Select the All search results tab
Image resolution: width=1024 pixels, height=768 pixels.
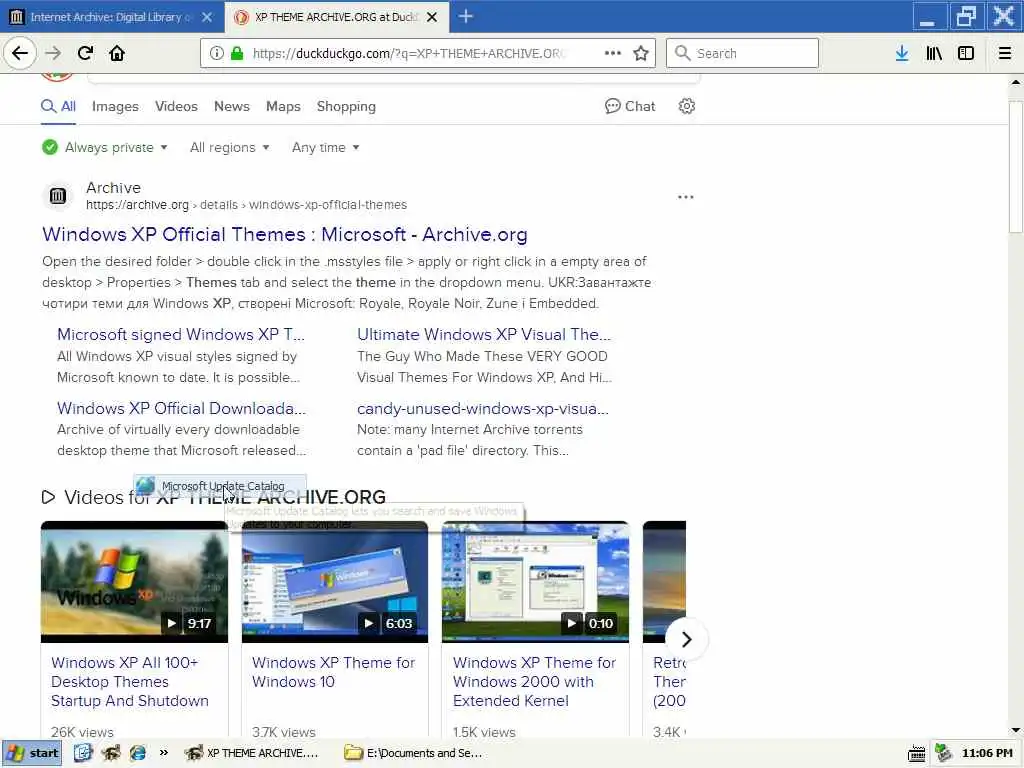[x=59, y=106]
